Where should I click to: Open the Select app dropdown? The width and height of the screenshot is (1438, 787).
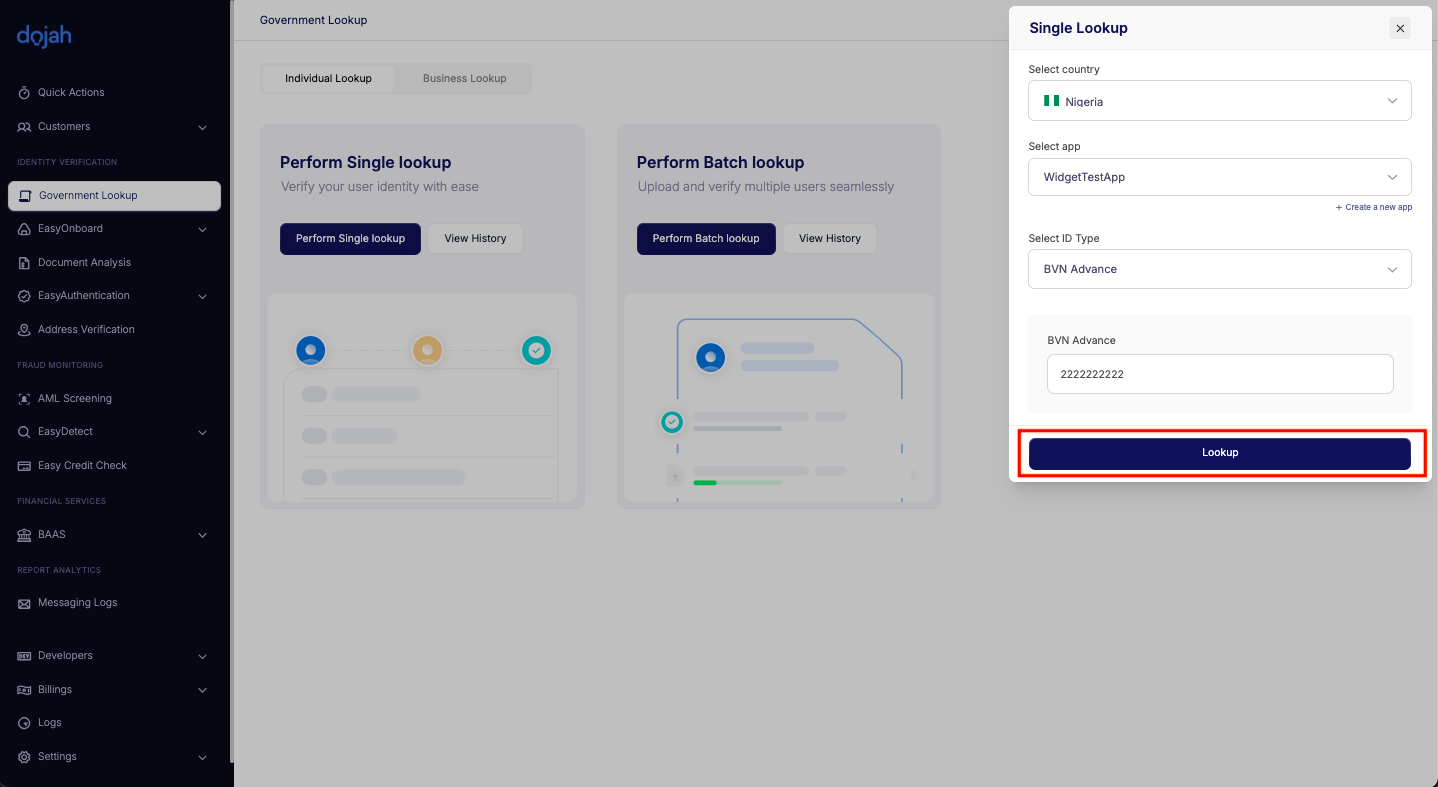pos(1219,177)
